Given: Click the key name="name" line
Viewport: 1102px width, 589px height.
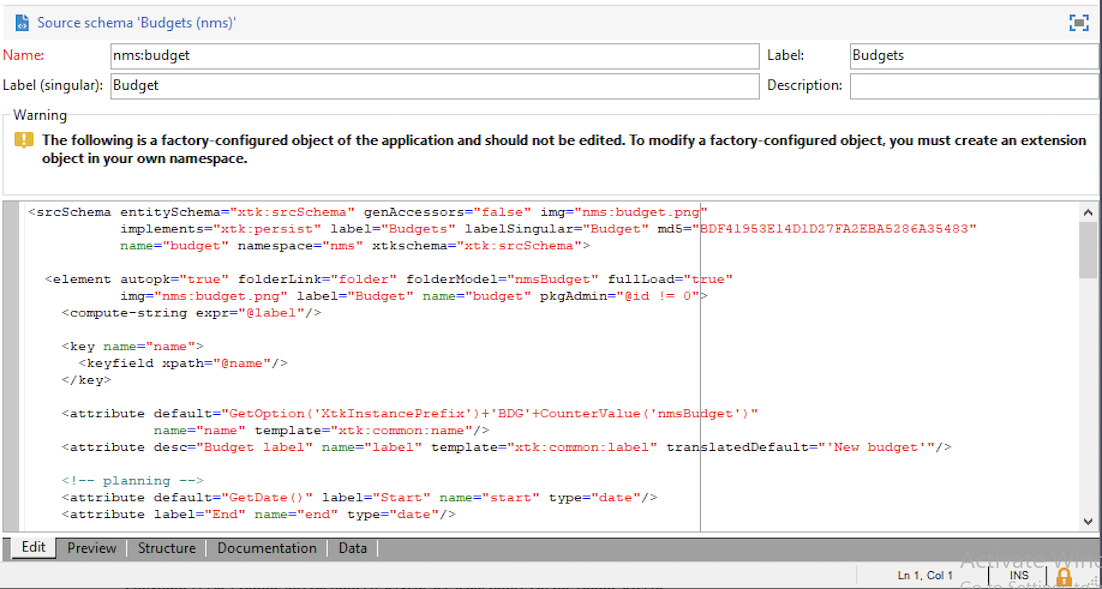Looking at the screenshot, I should coord(133,346).
